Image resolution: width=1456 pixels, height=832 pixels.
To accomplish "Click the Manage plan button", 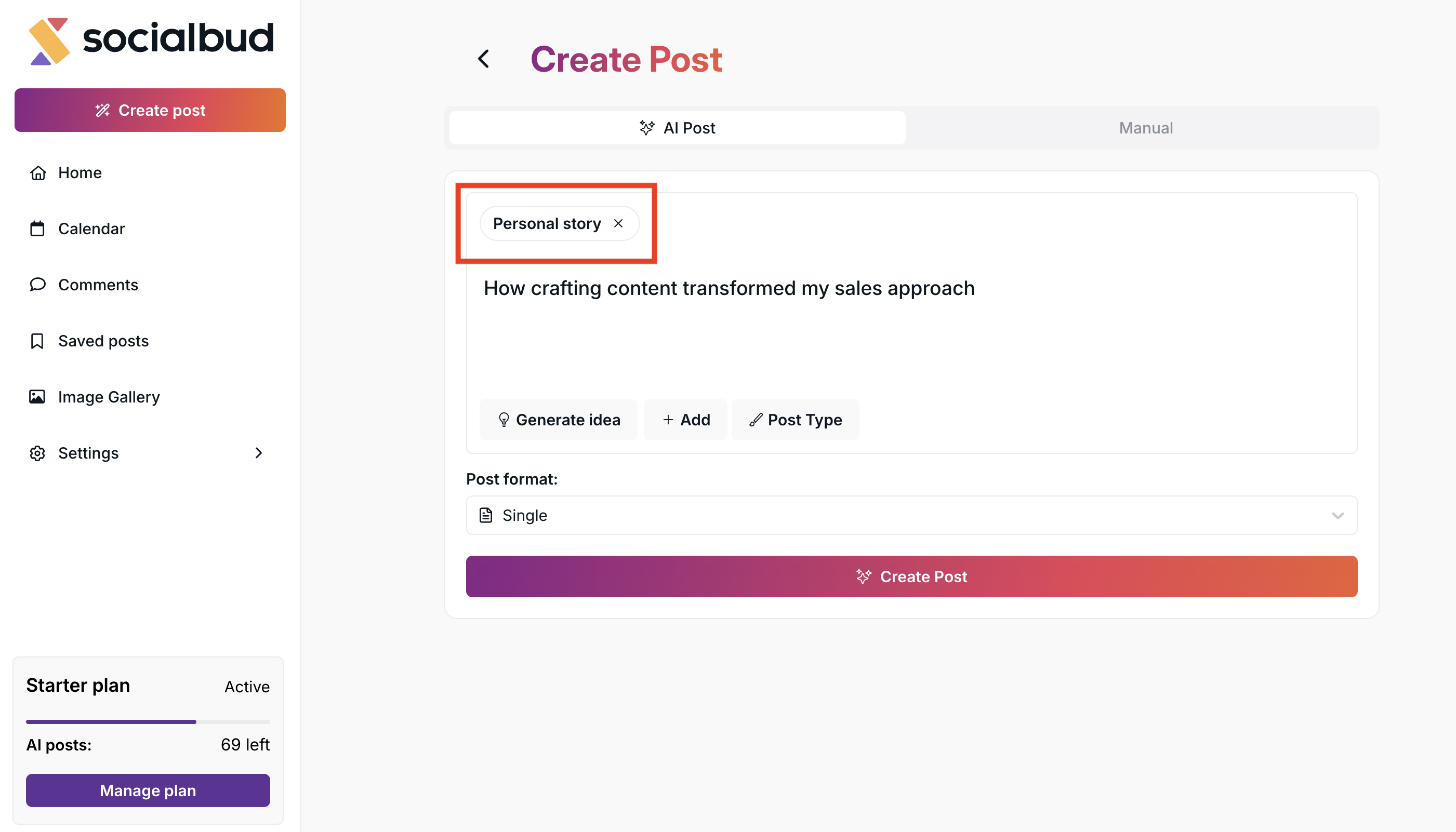I will 148,790.
